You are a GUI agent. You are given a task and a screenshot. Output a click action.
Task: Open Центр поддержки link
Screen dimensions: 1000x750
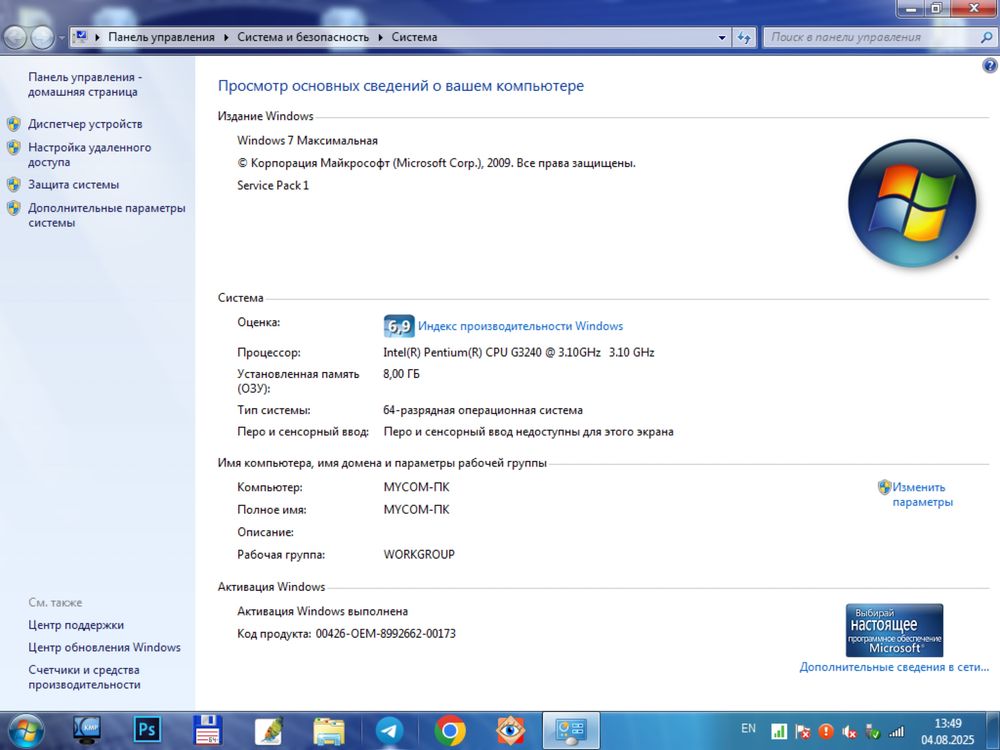click(x=76, y=625)
